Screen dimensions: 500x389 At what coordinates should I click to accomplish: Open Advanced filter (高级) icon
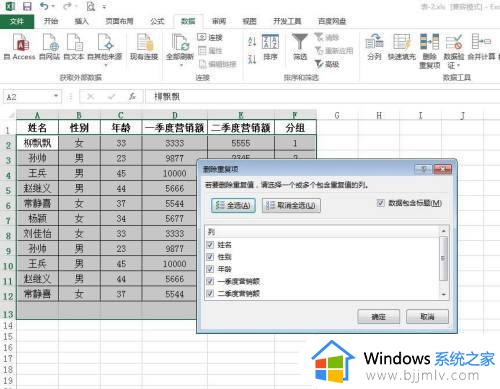[x=327, y=64]
